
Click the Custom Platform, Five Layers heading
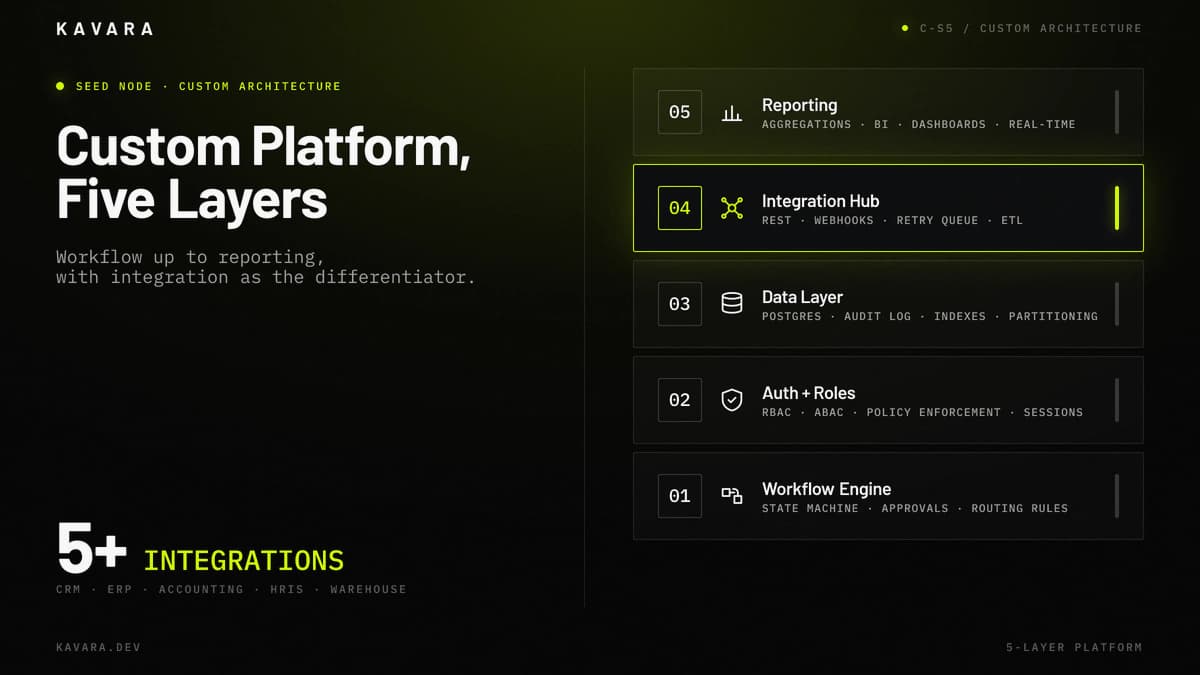point(264,172)
